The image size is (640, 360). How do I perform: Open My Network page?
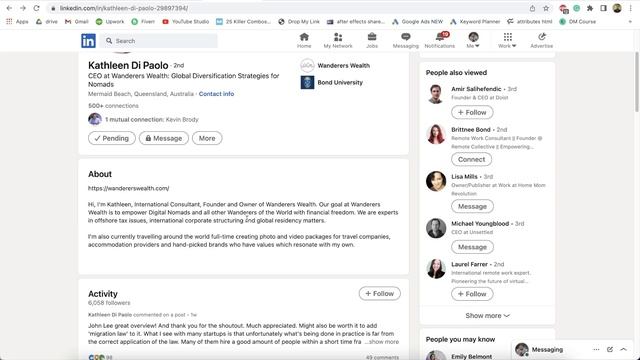[338, 40]
